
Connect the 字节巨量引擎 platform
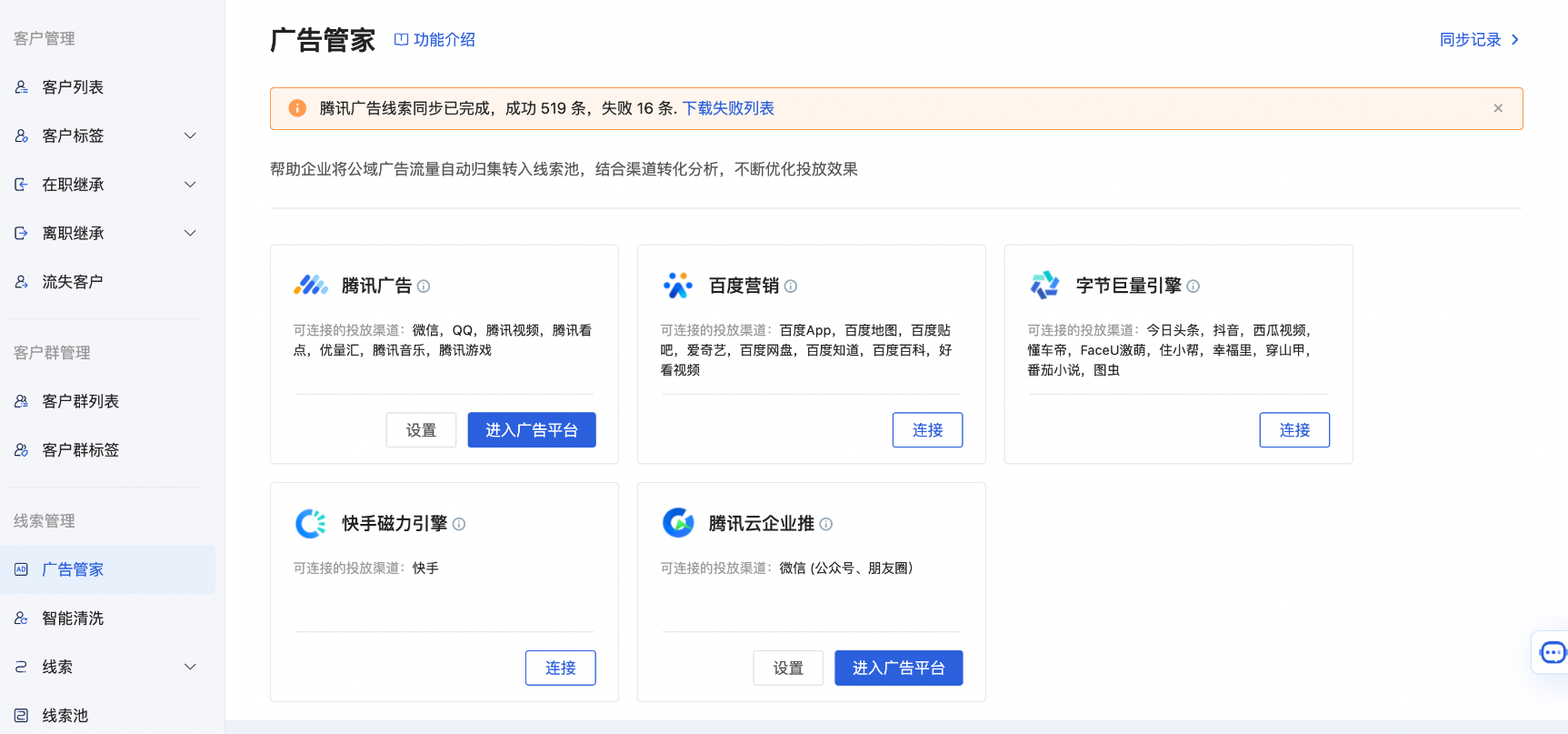(1294, 430)
